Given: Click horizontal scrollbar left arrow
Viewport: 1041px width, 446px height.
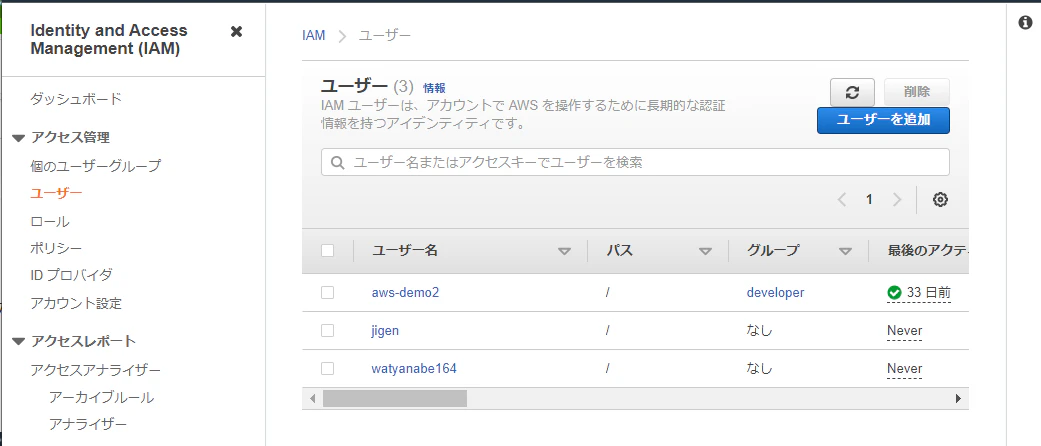Looking at the screenshot, I should pyautogui.click(x=313, y=399).
